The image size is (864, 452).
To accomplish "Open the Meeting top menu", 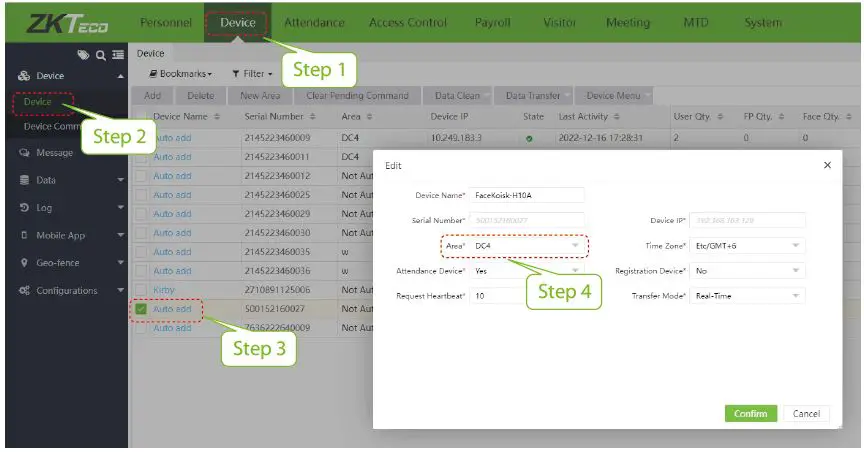I will tap(628, 23).
